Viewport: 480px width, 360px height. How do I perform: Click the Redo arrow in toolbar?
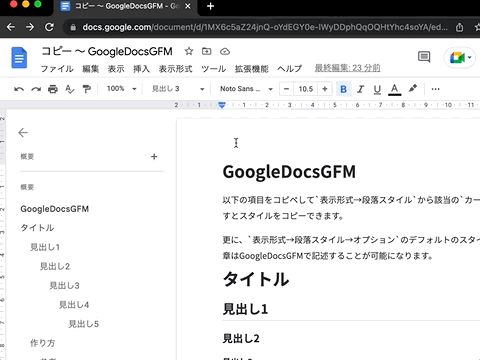(36, 89)
